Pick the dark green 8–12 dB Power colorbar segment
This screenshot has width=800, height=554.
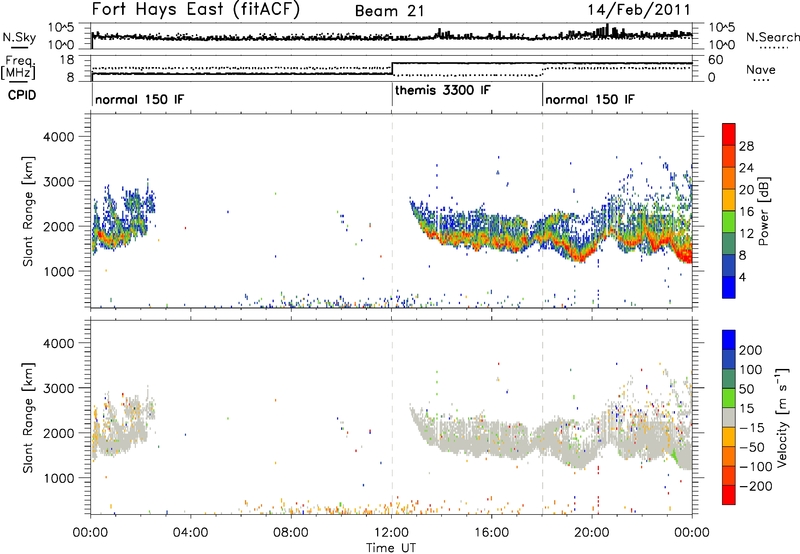pyautogui.click(x=729, y=243)
